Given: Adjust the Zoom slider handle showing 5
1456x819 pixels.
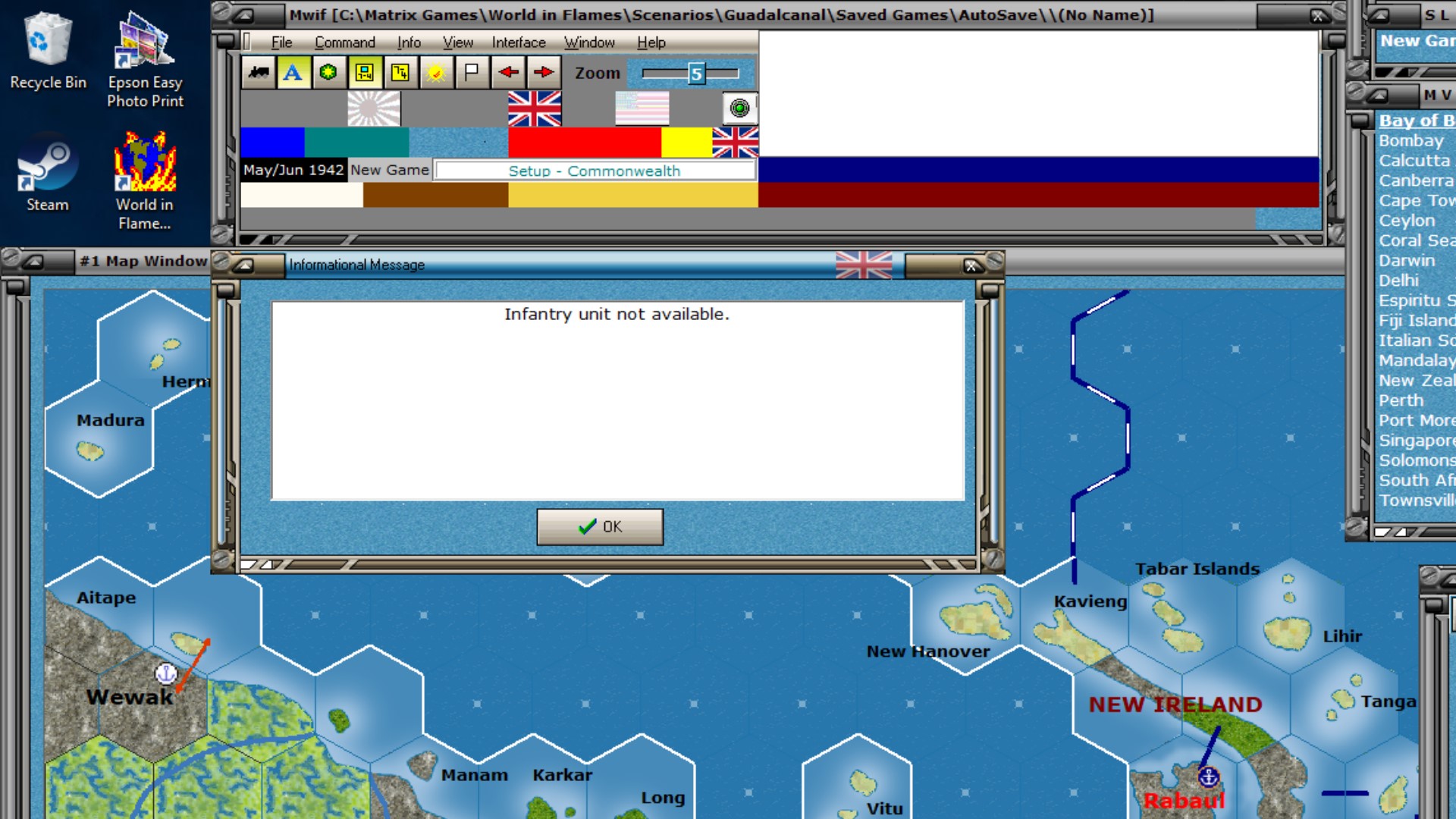Looking at the screenshot, I should [x=696, y=74].
